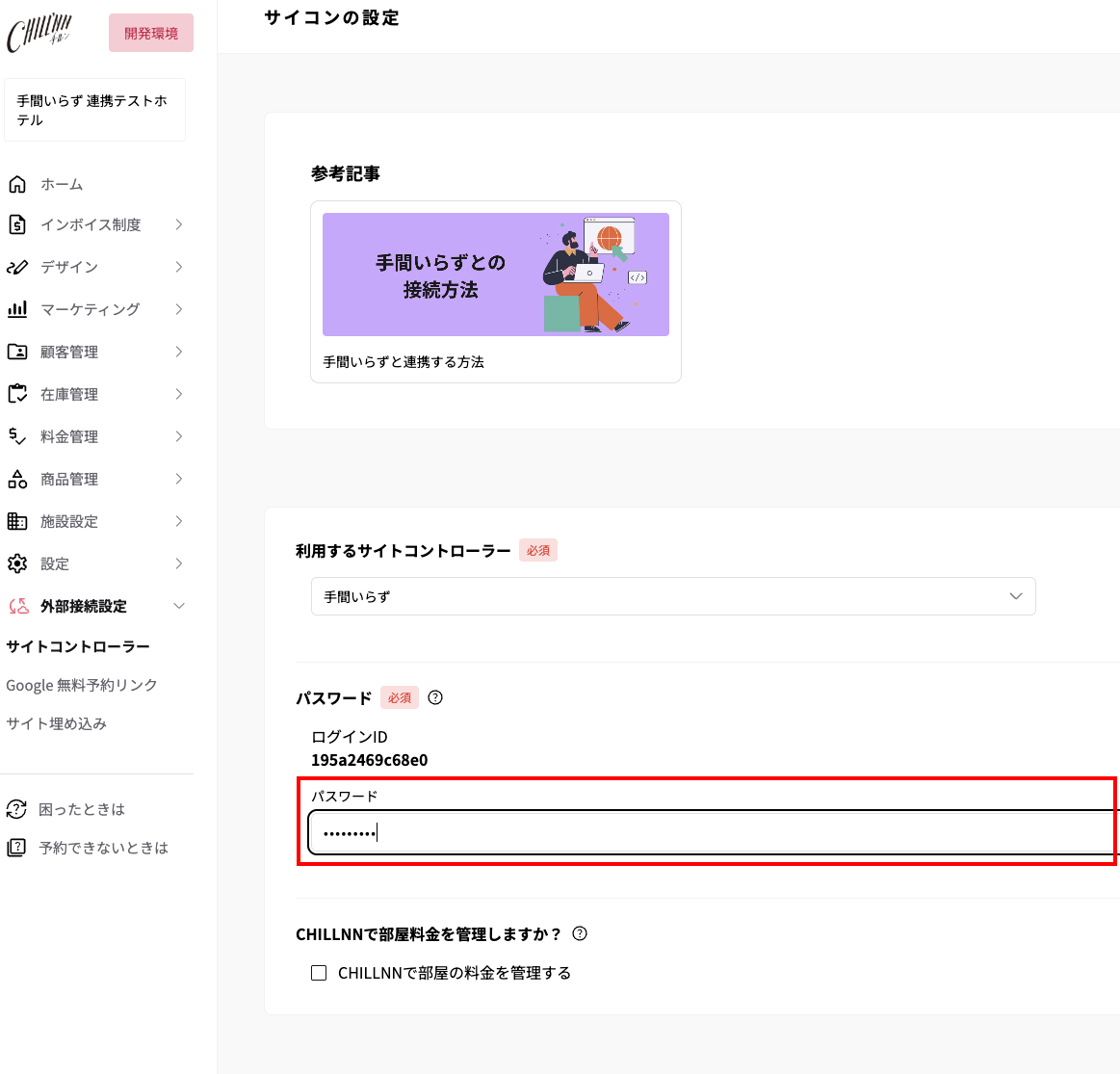Click the 困ったときは help icon
Viewport: 1120px width, 1074px height.
click(x=15, y=809)
